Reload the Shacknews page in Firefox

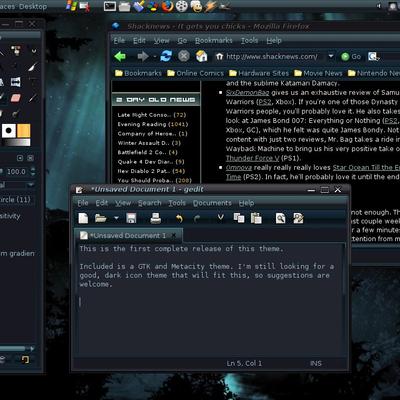[166, 56]
